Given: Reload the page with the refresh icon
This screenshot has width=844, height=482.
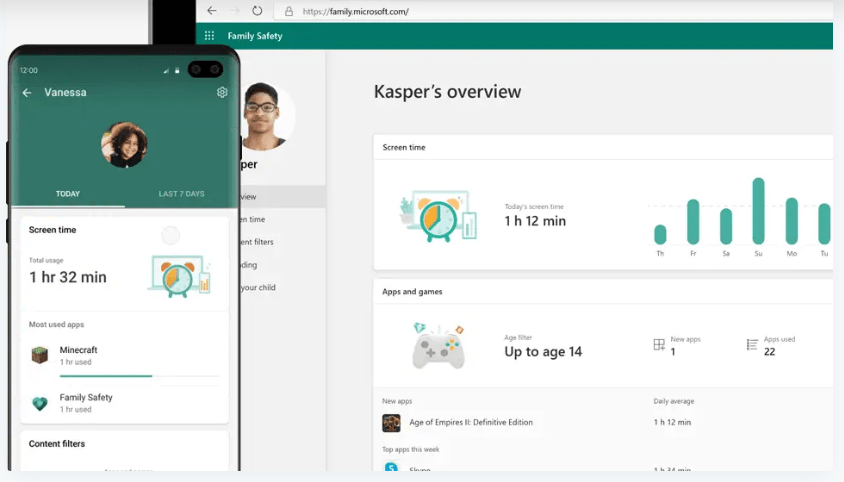Looking at the screenshot, I should 257,11.
